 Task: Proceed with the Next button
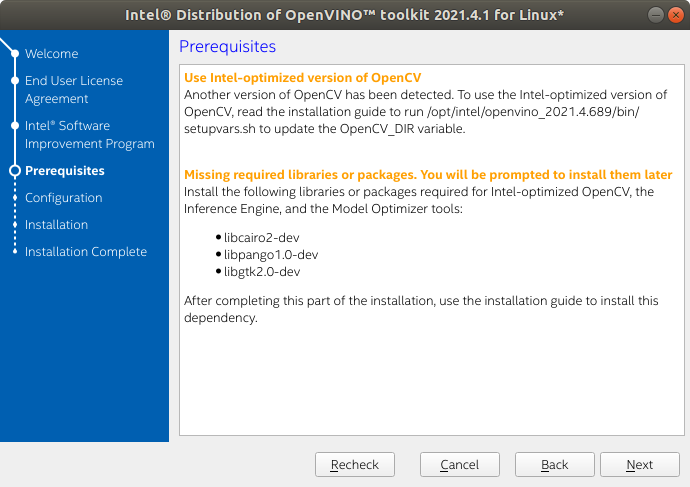click(x=639, y=465)
